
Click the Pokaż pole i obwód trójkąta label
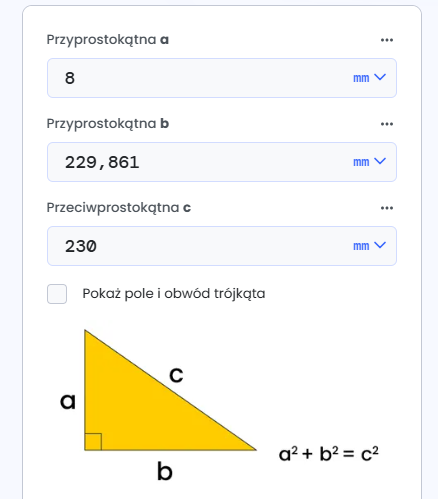pos(174,294)
